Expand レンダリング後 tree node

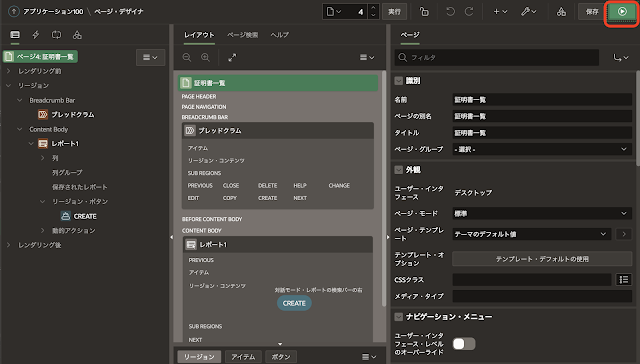tap(9, 245)
